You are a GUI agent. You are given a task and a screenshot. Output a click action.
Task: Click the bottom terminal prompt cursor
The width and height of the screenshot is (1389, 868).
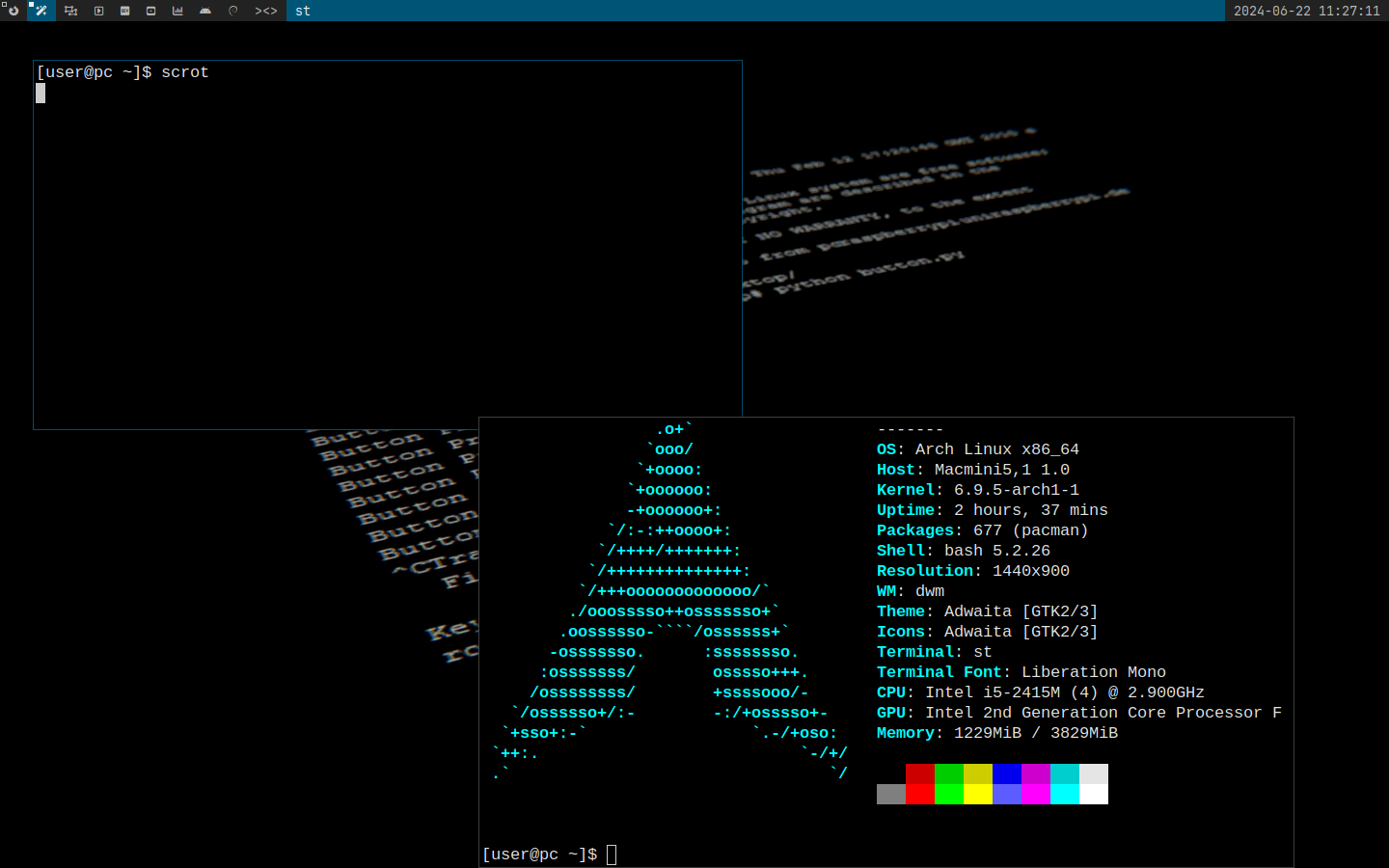[612, 854]
